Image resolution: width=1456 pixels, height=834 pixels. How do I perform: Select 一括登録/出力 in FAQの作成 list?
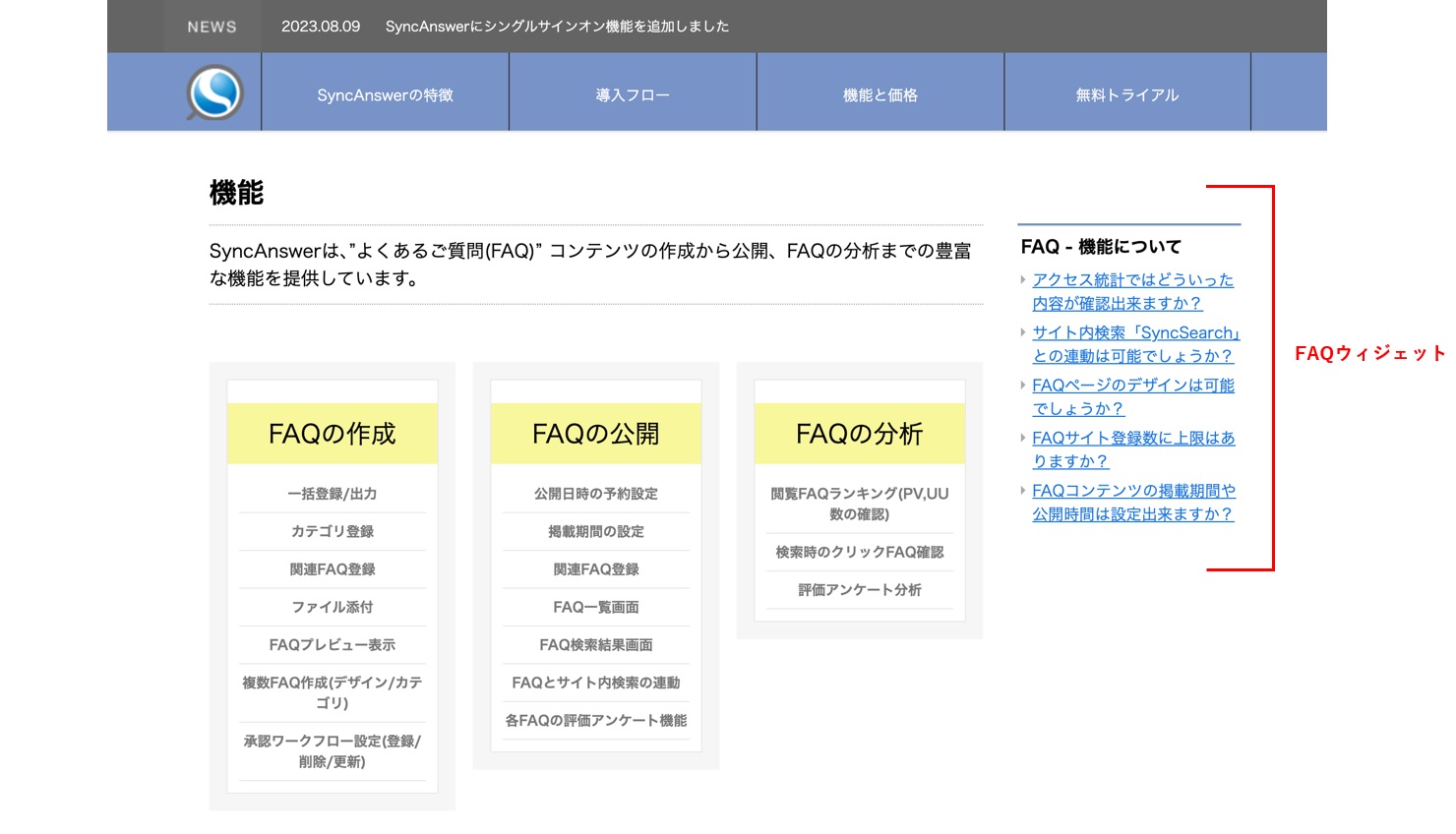333,494
